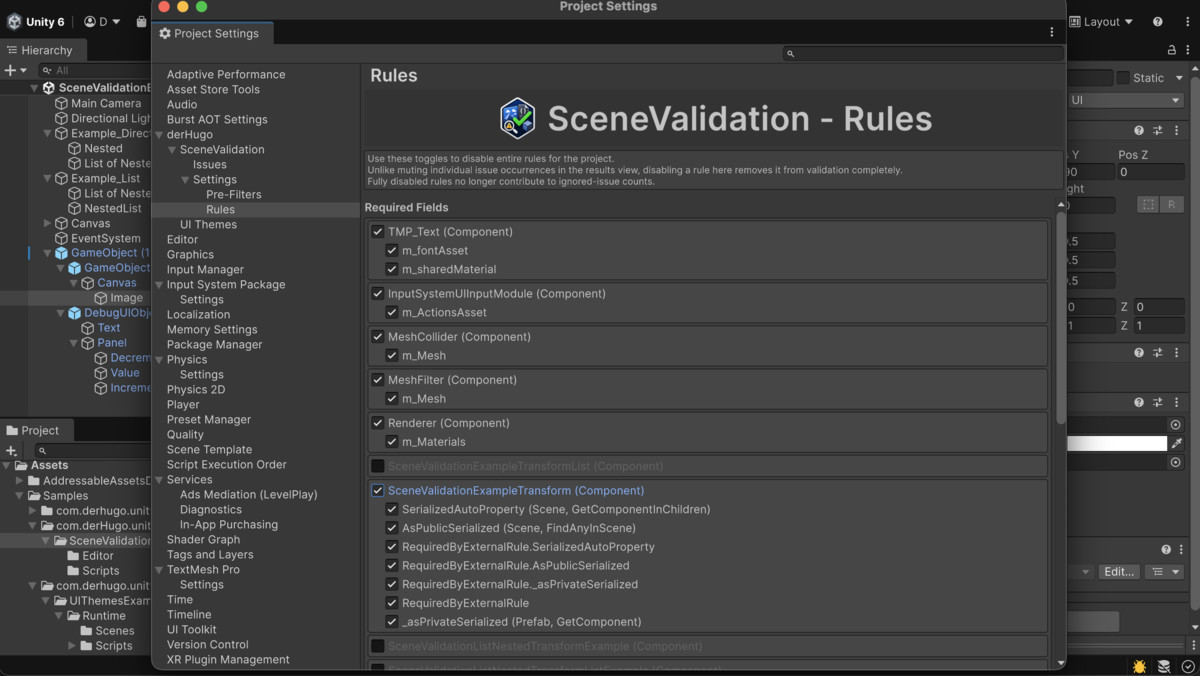Click the R raw edit button
This screenshot has height=676, width=1200.
coord(1171,204)
